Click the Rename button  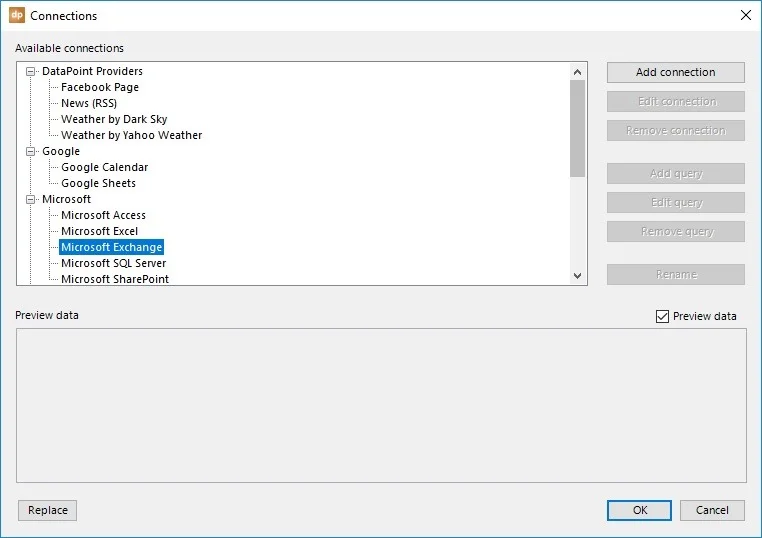click(x=675, y=275)
